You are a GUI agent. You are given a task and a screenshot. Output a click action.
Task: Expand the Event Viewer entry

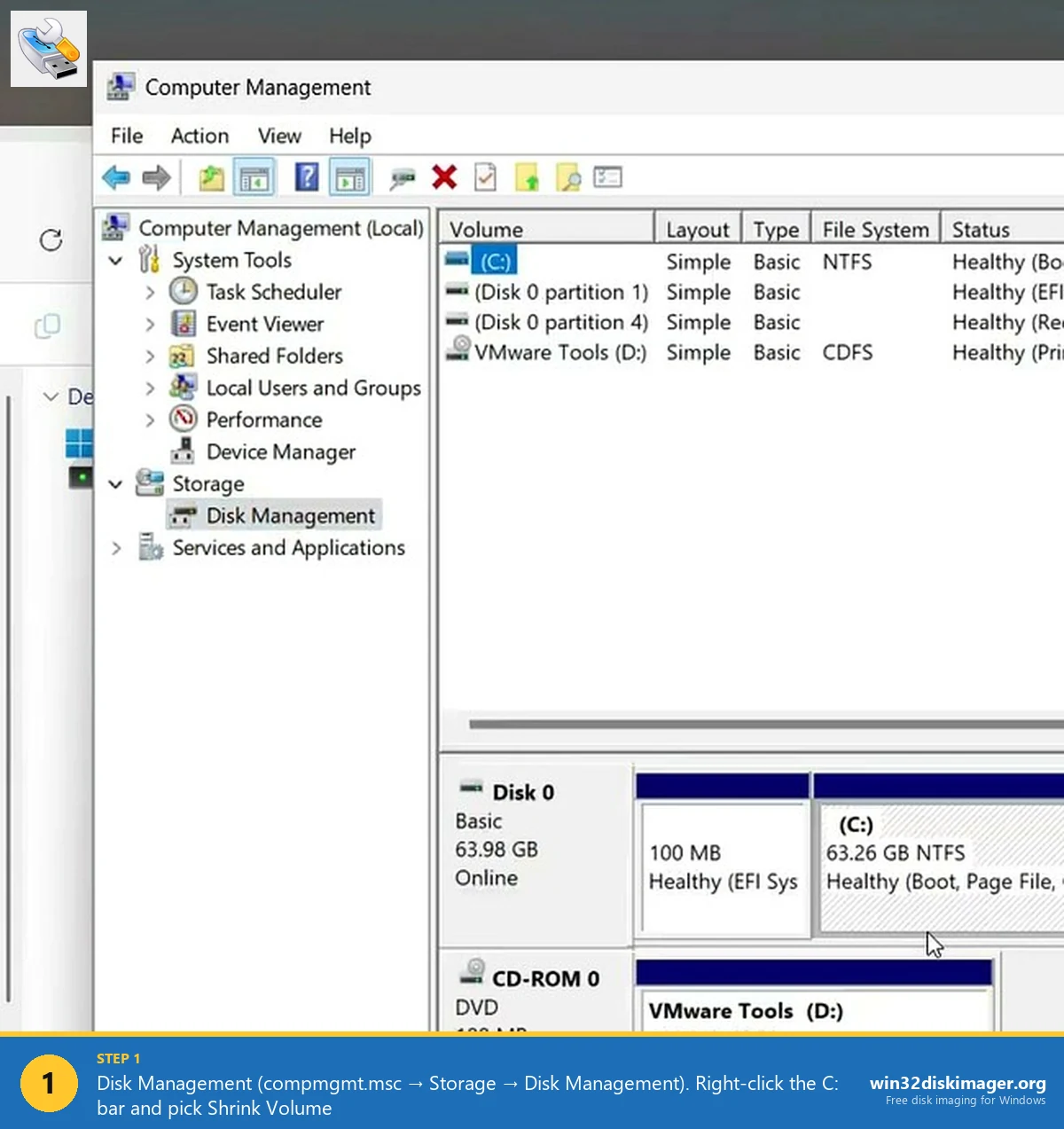click(149, 324)
